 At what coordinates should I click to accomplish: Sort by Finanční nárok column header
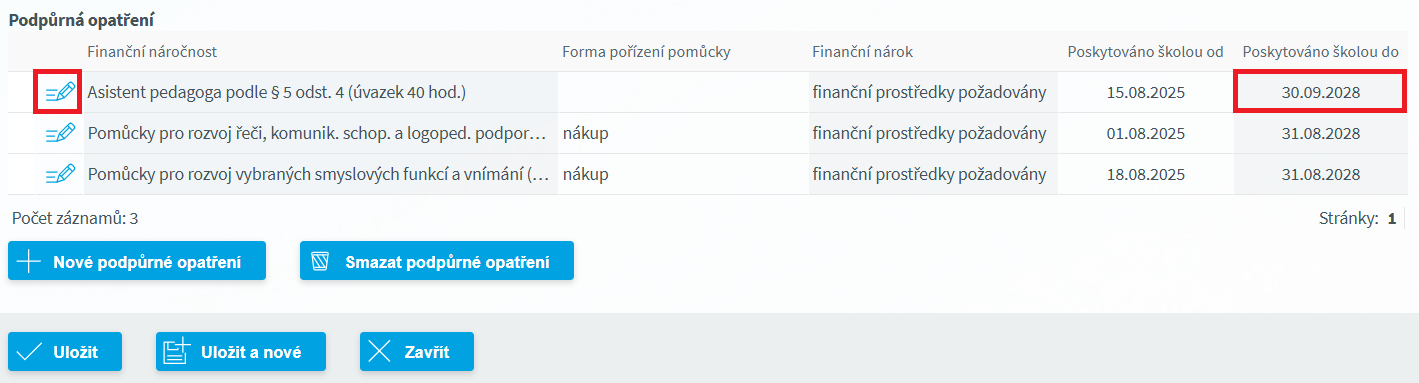[x=862, y=51]
